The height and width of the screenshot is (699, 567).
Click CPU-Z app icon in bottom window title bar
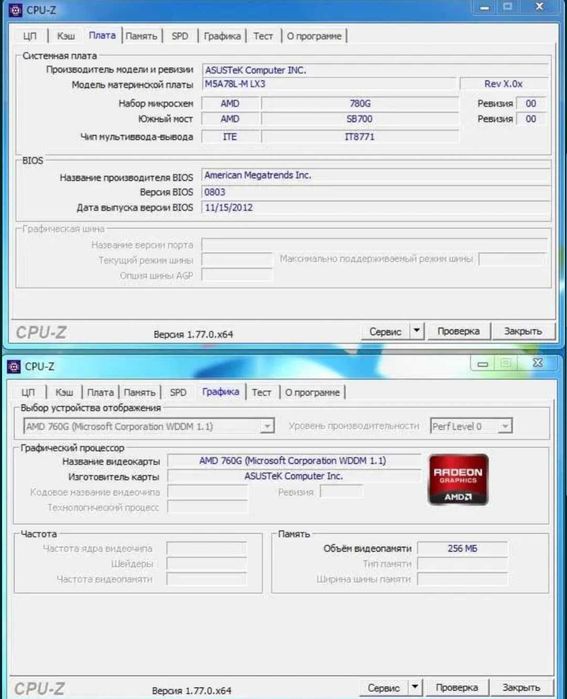coord(14,366)
